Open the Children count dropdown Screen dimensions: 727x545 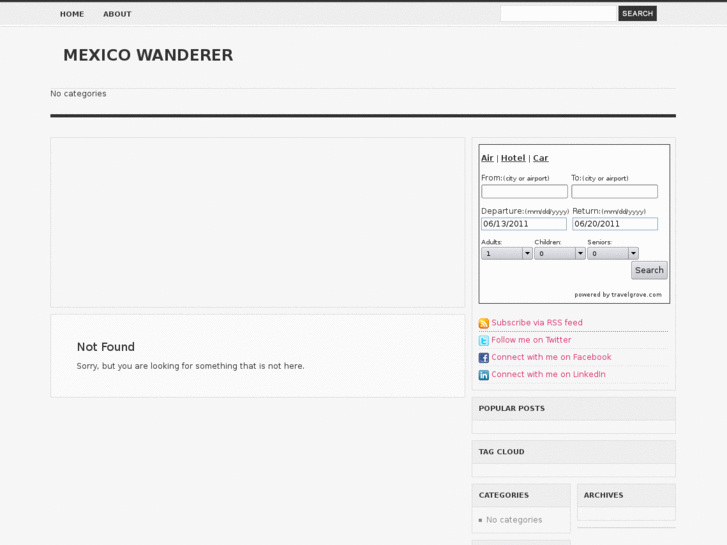[560, 253]
